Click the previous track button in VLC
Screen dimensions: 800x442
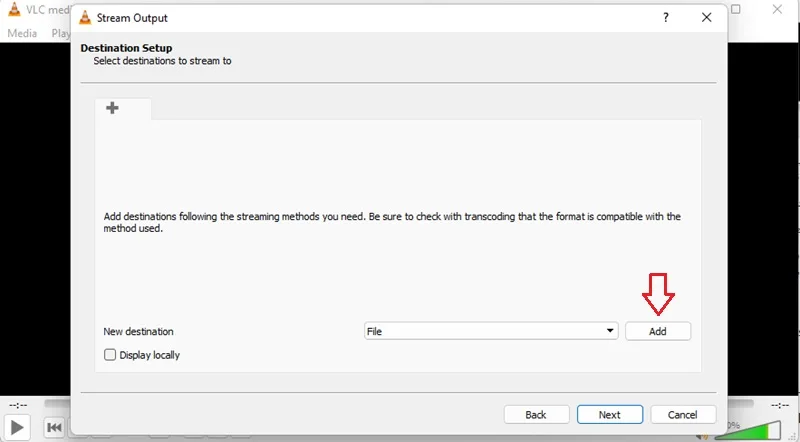point(54,427)
